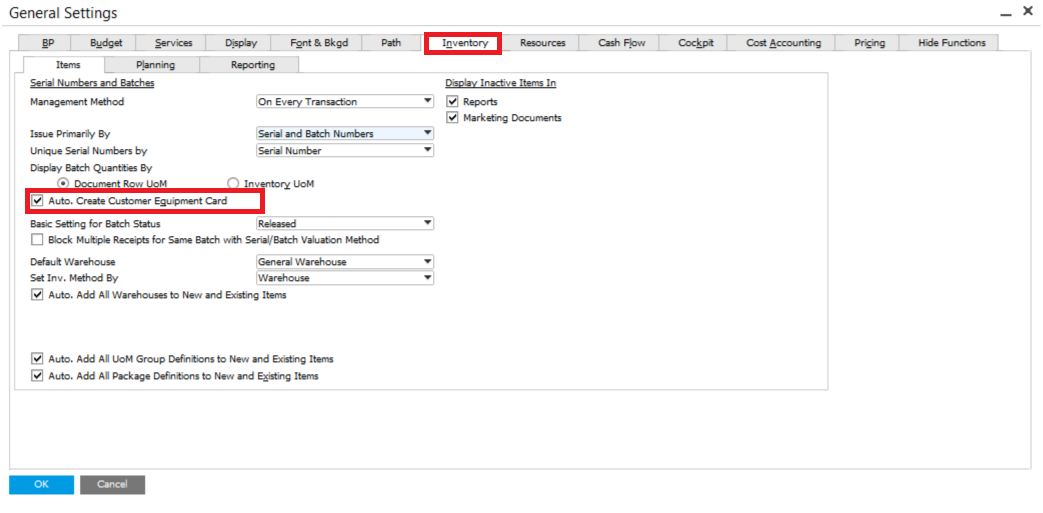
Task: Uncheck Reports under Display Inactive Items
Action: (453, 102)
